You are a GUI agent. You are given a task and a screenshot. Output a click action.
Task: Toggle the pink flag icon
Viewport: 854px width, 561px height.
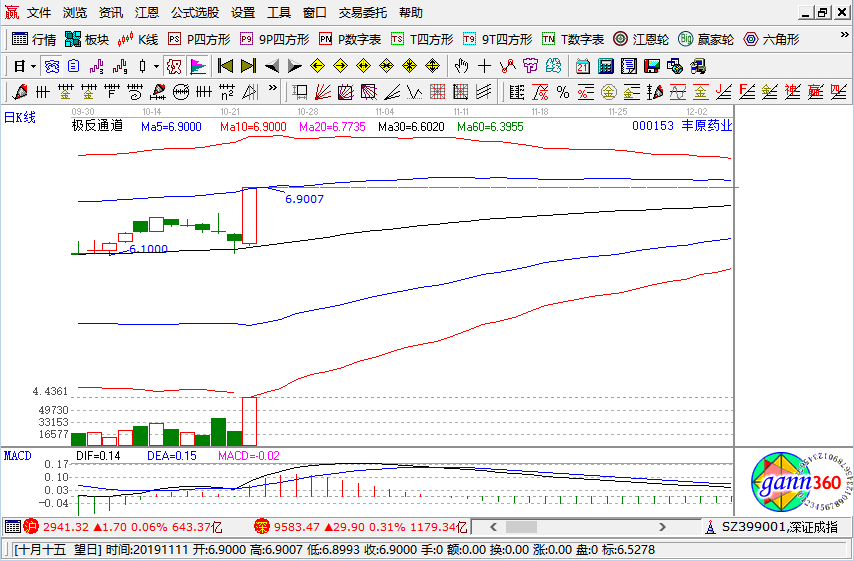pos(198,66)
